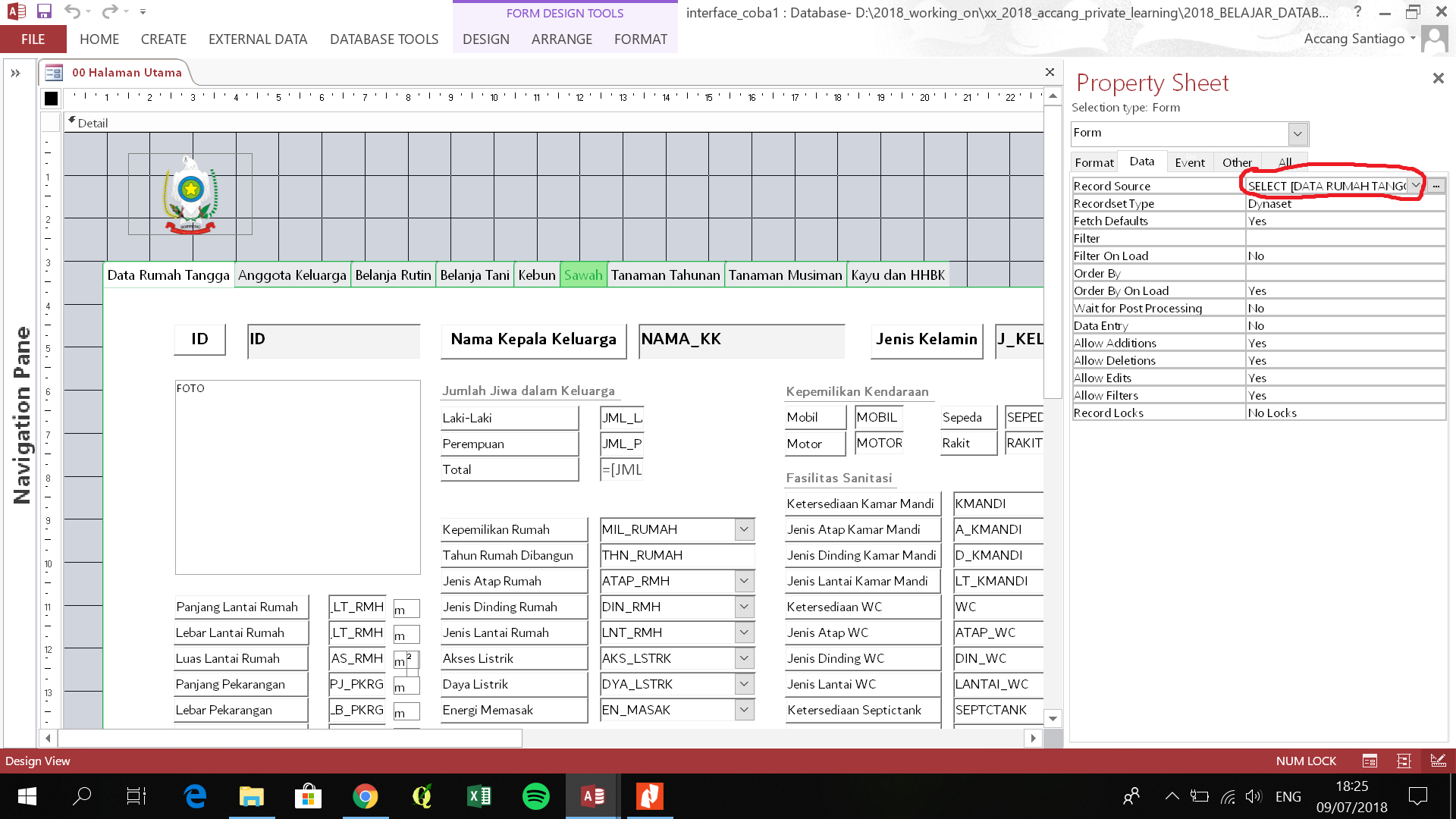Image resolution: width=1456 pixels, height=819 pixels.
Task: Click the Microsoft Help question mark icon
Action: point(1357,12)
